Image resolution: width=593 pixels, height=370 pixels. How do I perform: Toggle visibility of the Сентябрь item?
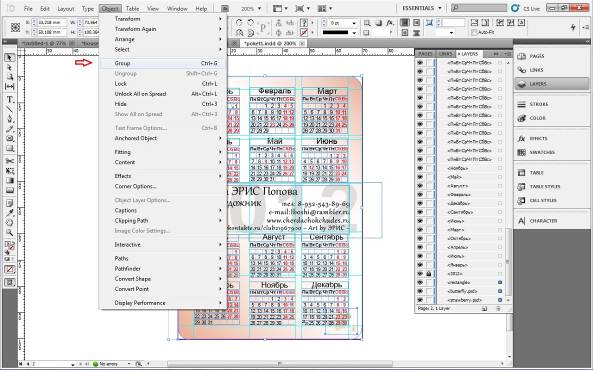coord(420,212)
